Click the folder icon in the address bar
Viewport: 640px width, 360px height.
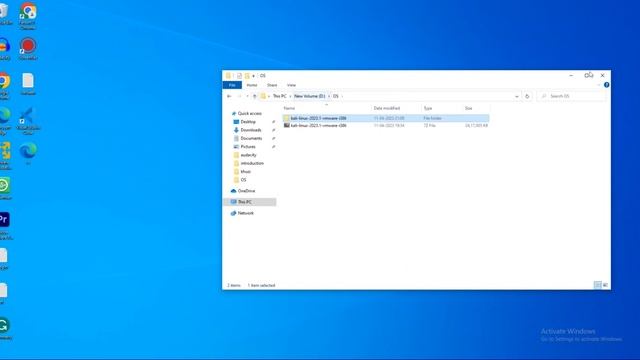tap(263, 96)
